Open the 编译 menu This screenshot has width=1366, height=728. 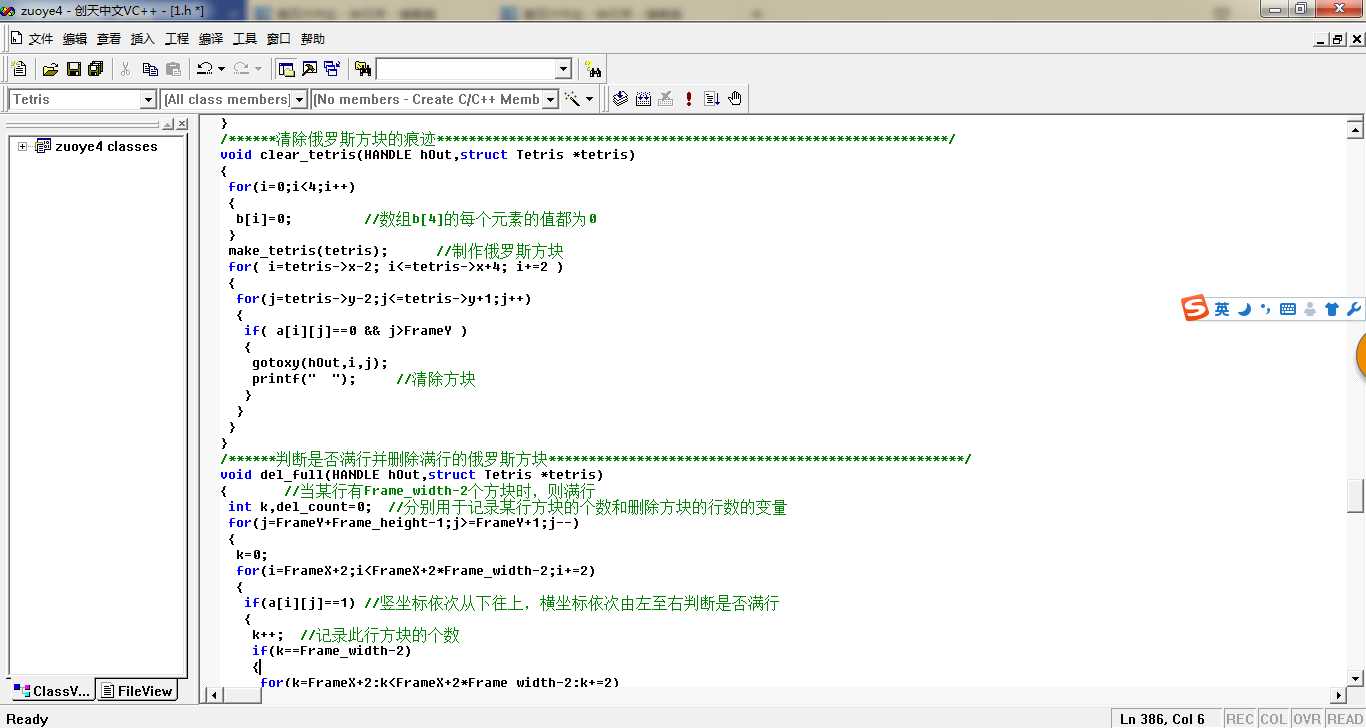[210, 38]
